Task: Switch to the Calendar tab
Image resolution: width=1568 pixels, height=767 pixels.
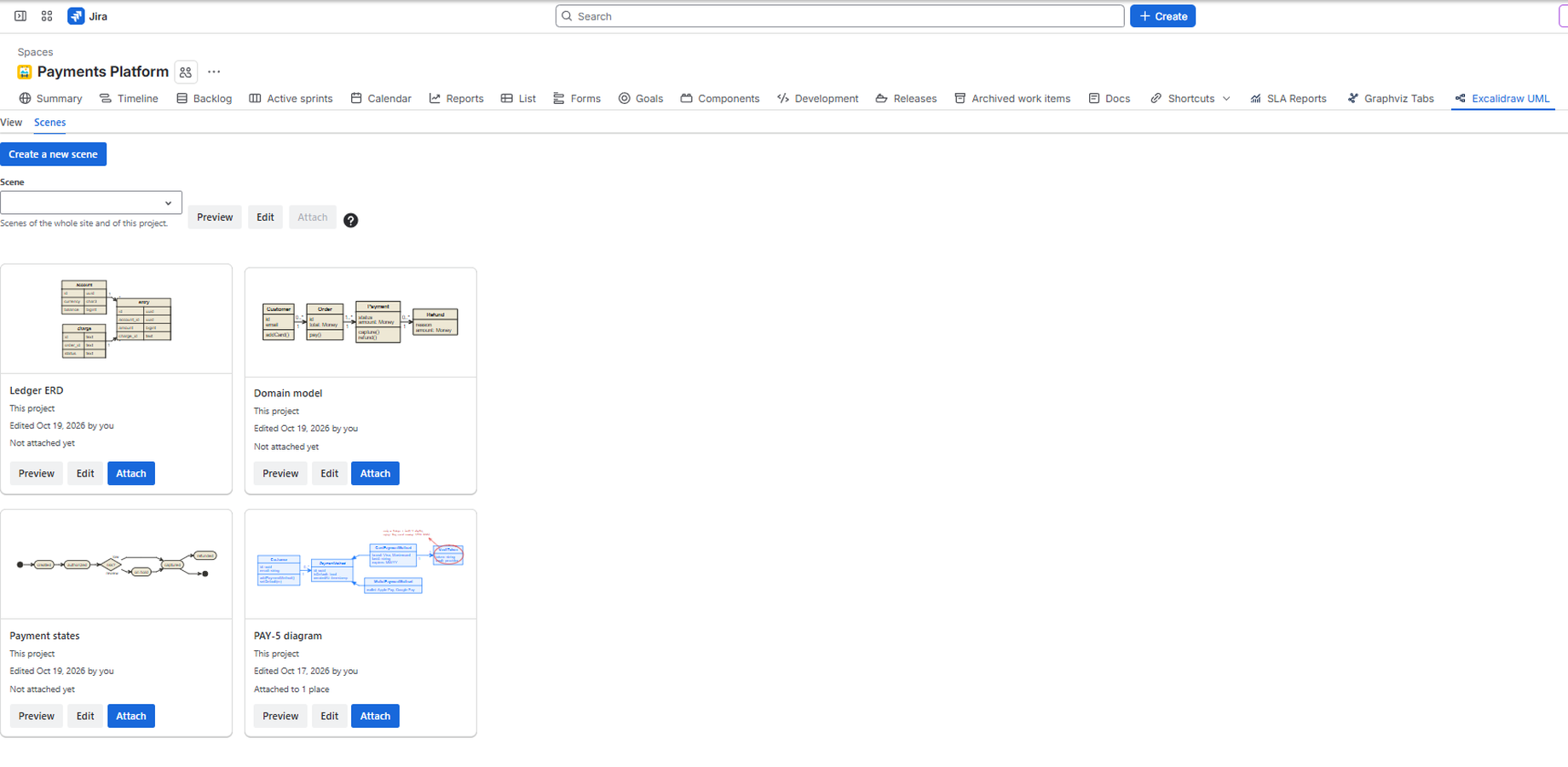Action: (381, 99)
